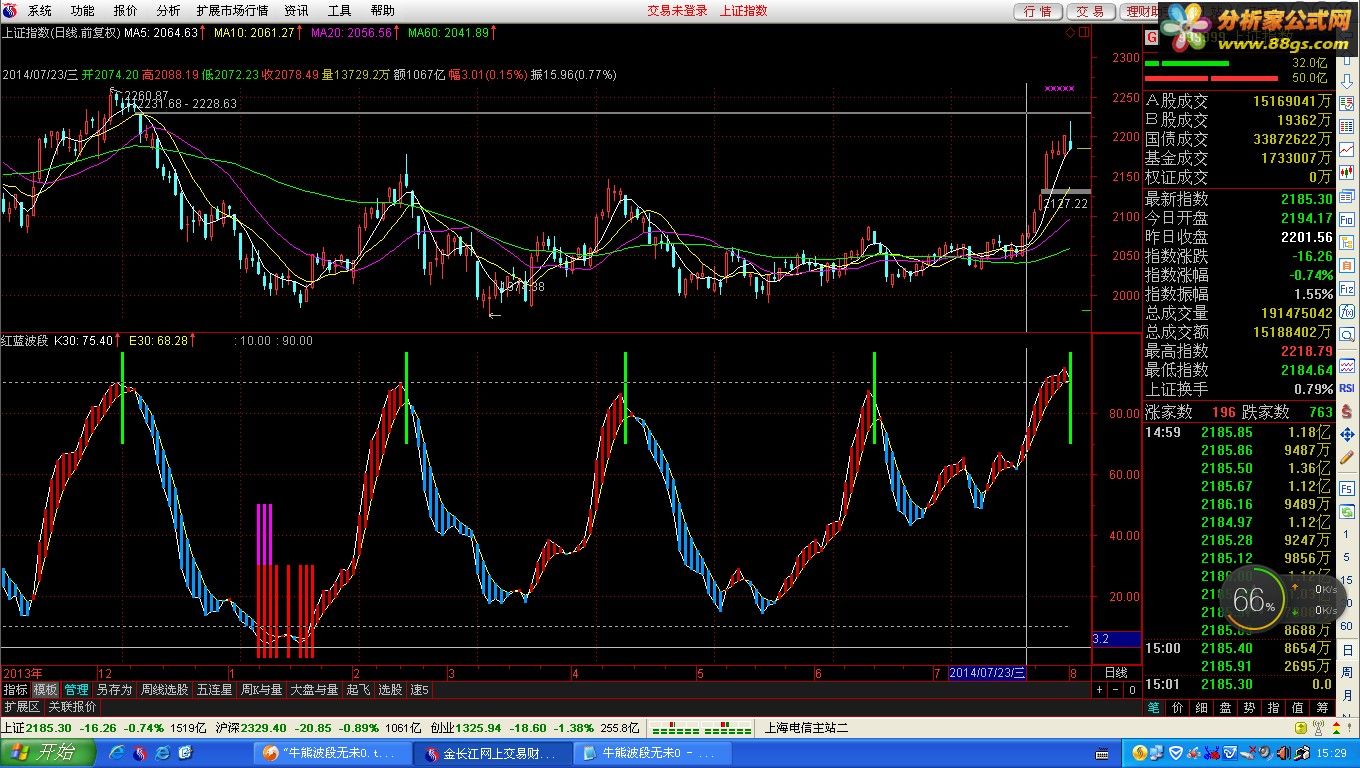Open the 金长江网上交易财 taskbar window
The image size is (1360, 768).
point(495,753)
